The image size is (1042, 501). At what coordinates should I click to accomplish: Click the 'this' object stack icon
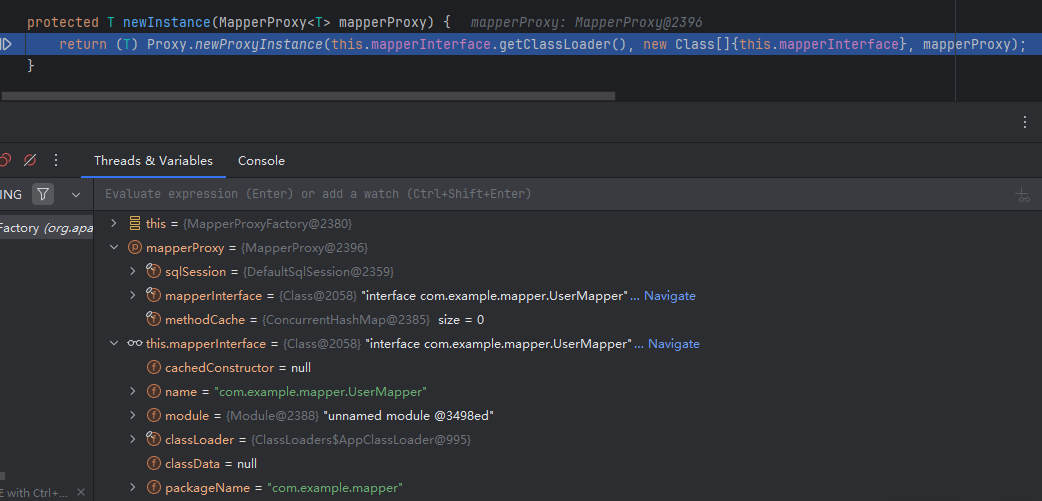coord(134,223)
